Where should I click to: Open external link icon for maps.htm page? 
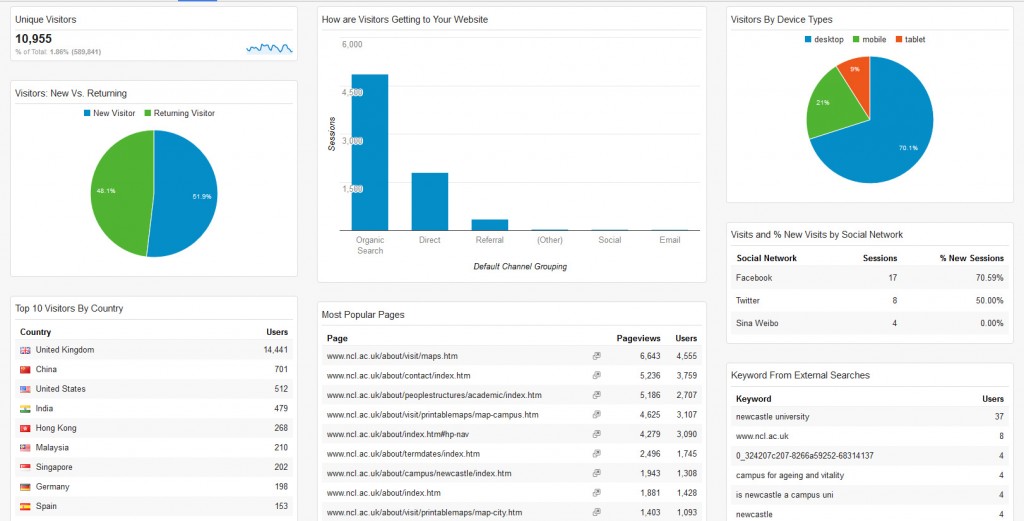click(596, 356)
